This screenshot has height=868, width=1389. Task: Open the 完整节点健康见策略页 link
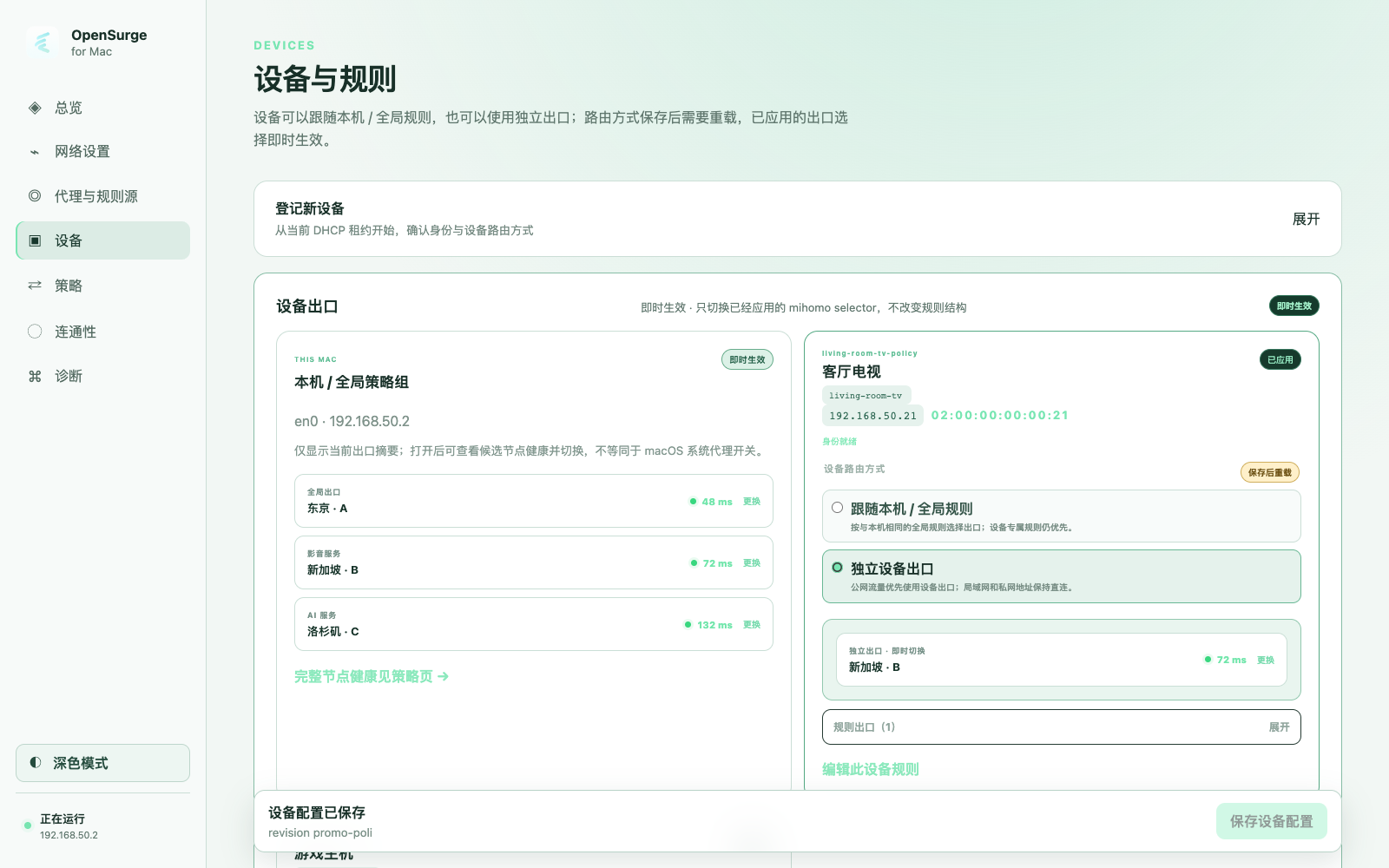[372, 676]
